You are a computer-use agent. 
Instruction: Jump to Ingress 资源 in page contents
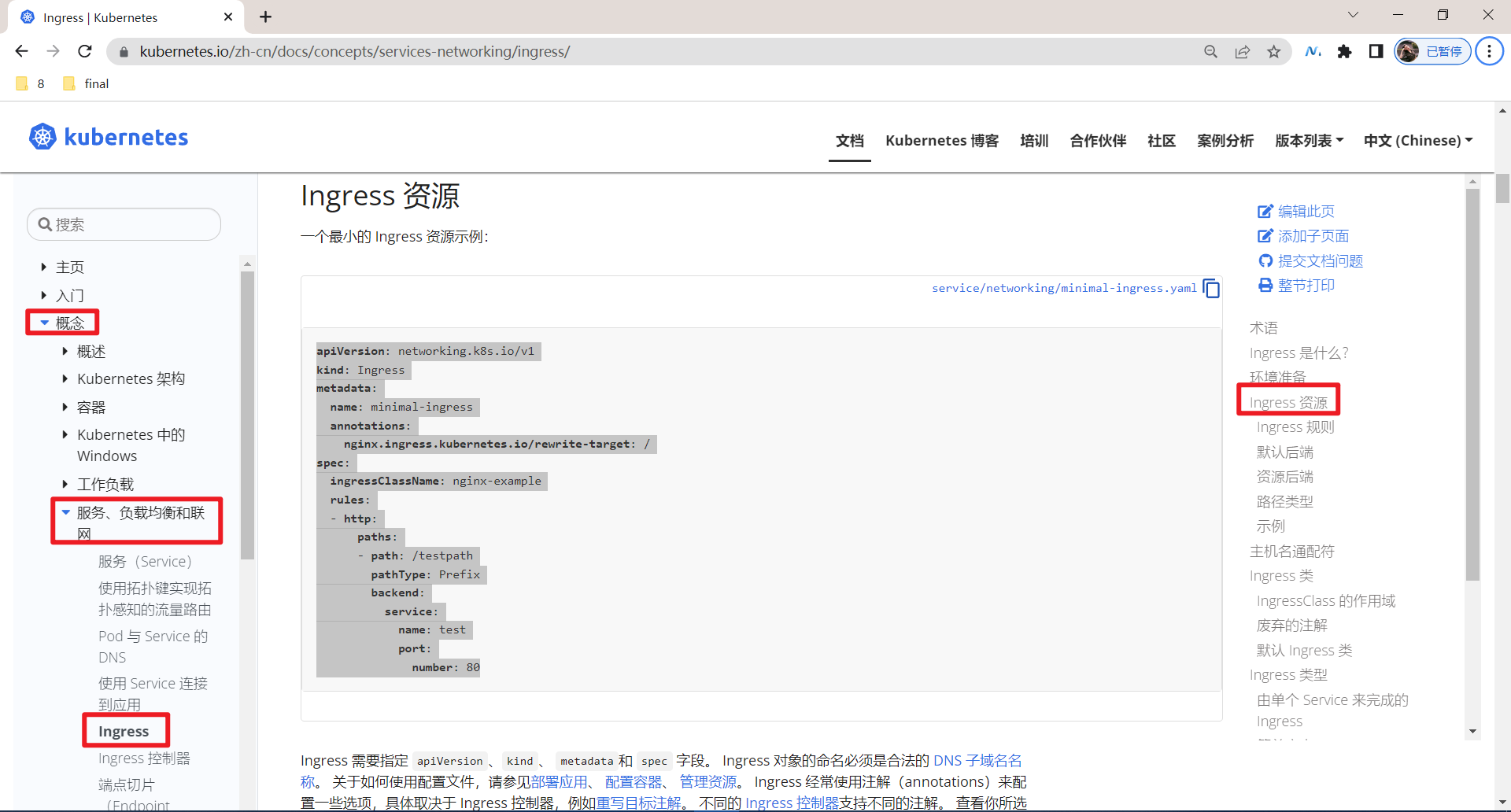point(1288,402)
